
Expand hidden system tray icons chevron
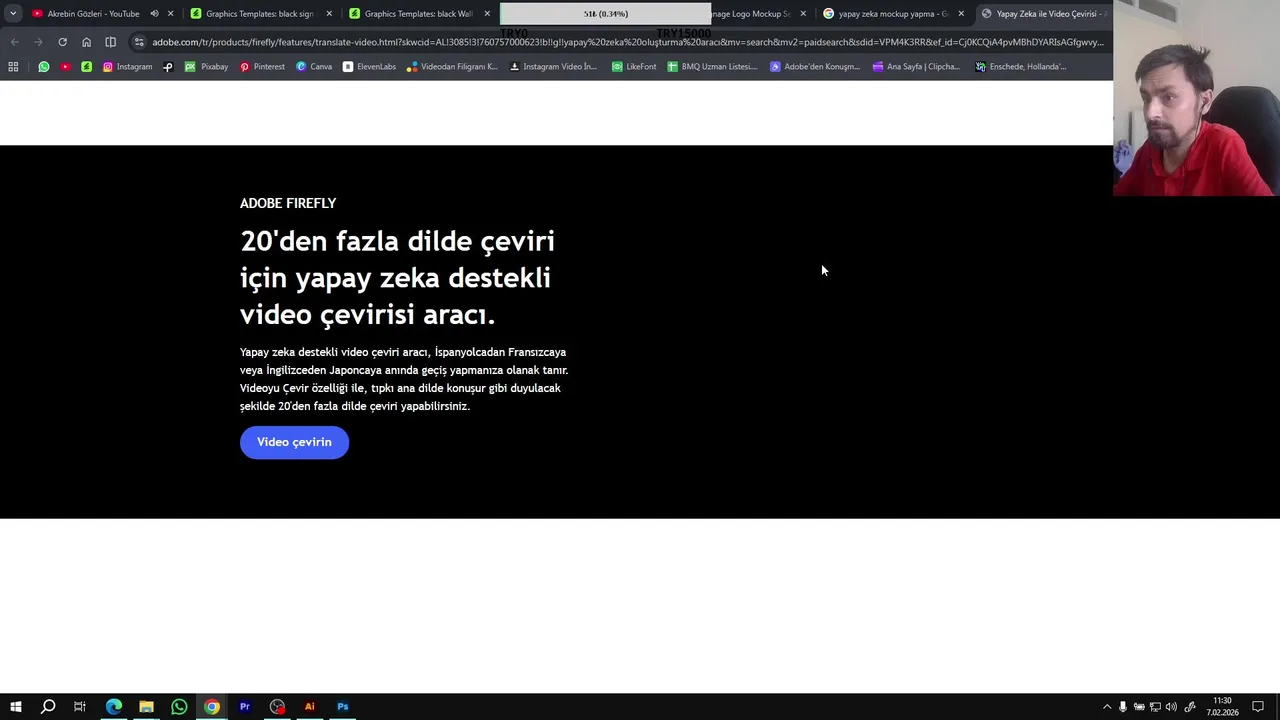tap(1107, 707)
